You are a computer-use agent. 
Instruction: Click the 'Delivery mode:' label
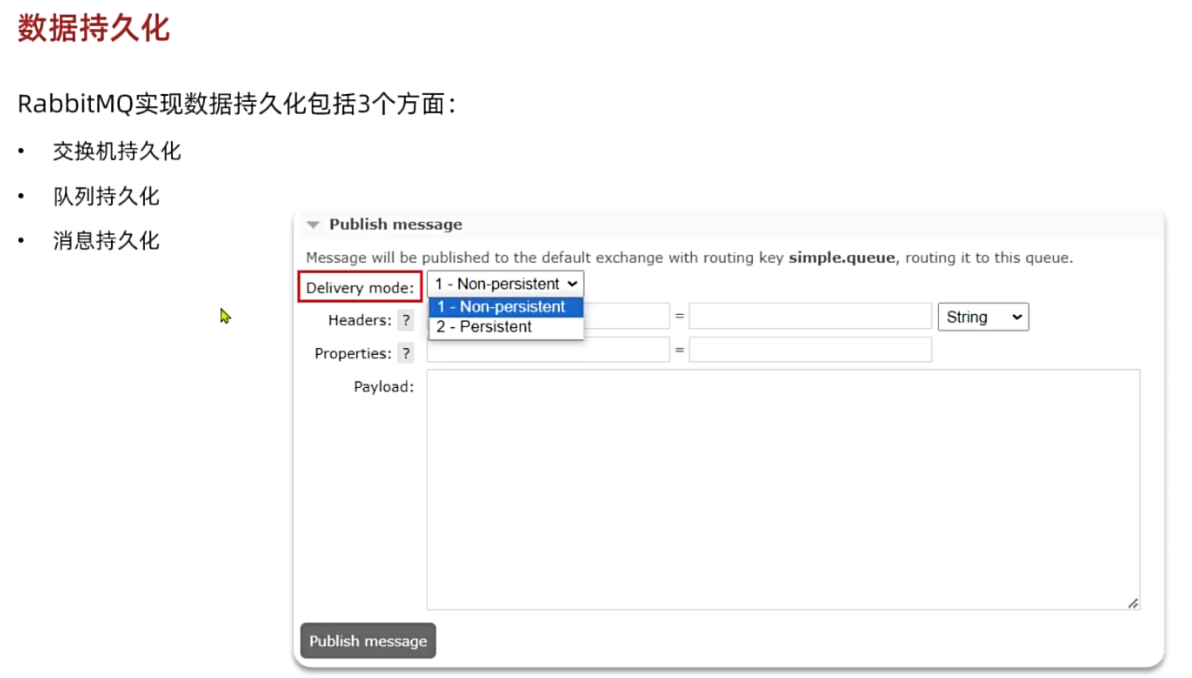[x=360, y=287]
